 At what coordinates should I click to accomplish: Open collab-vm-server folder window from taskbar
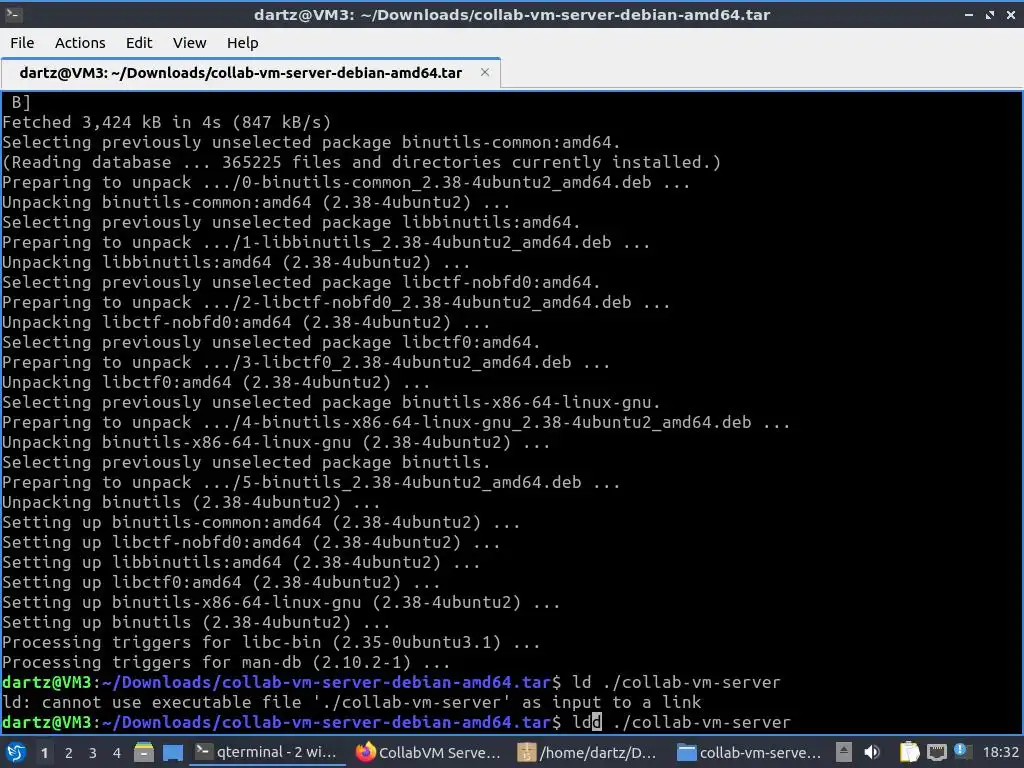[x=750, y=752]
